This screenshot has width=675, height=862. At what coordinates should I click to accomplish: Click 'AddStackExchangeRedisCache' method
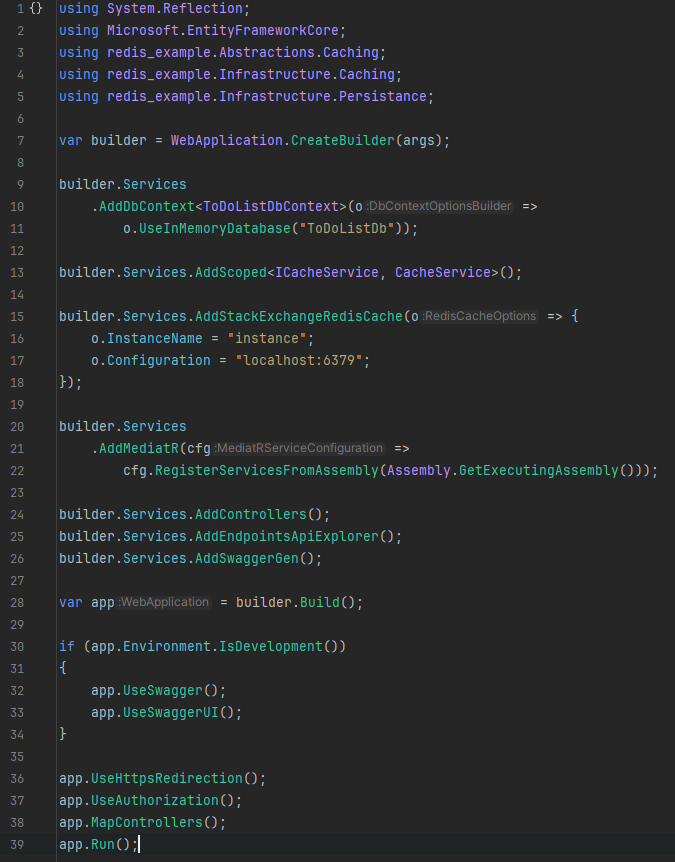pyautogui.click(x=299, y=316)
